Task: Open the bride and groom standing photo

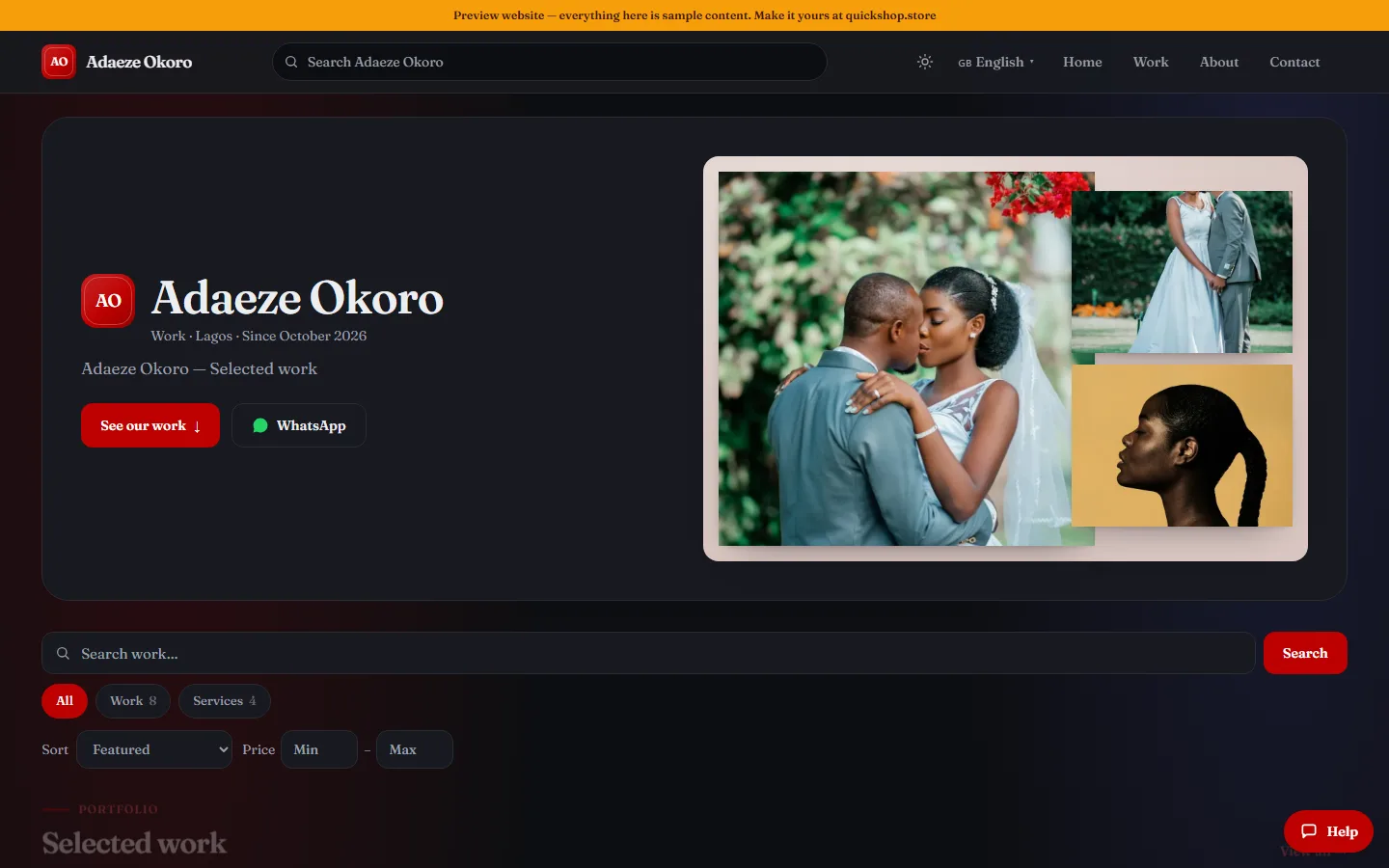Action: tap(1182, 272)
